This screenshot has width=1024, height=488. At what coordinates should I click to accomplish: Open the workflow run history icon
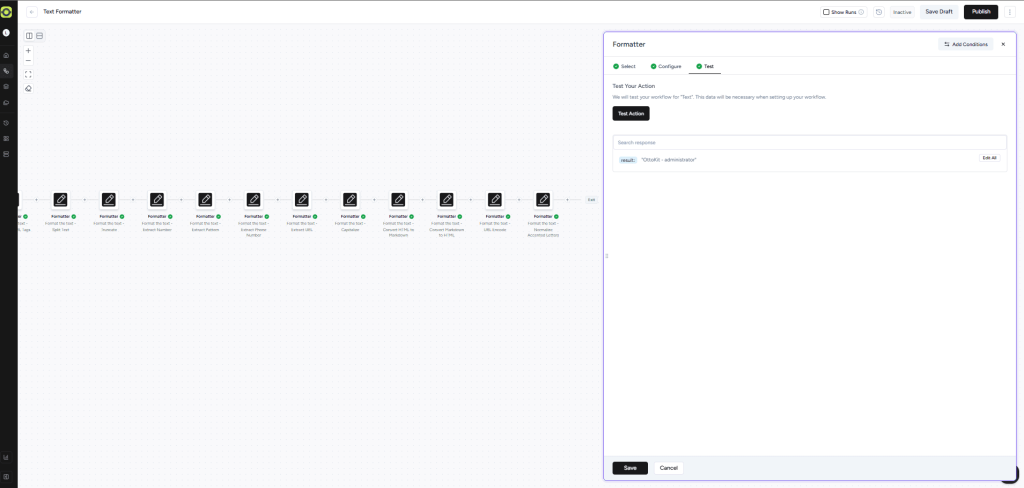[x=878, y=12]
